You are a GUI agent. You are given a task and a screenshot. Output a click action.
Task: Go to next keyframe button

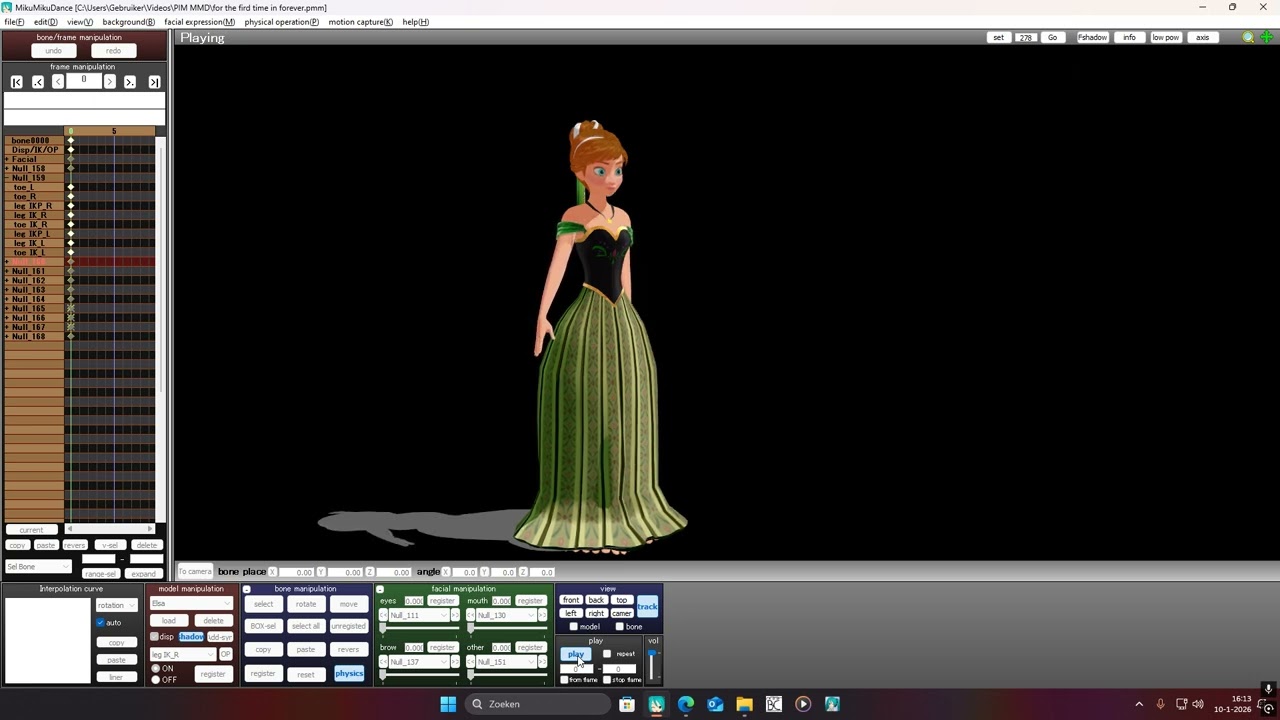click(130, 82)
